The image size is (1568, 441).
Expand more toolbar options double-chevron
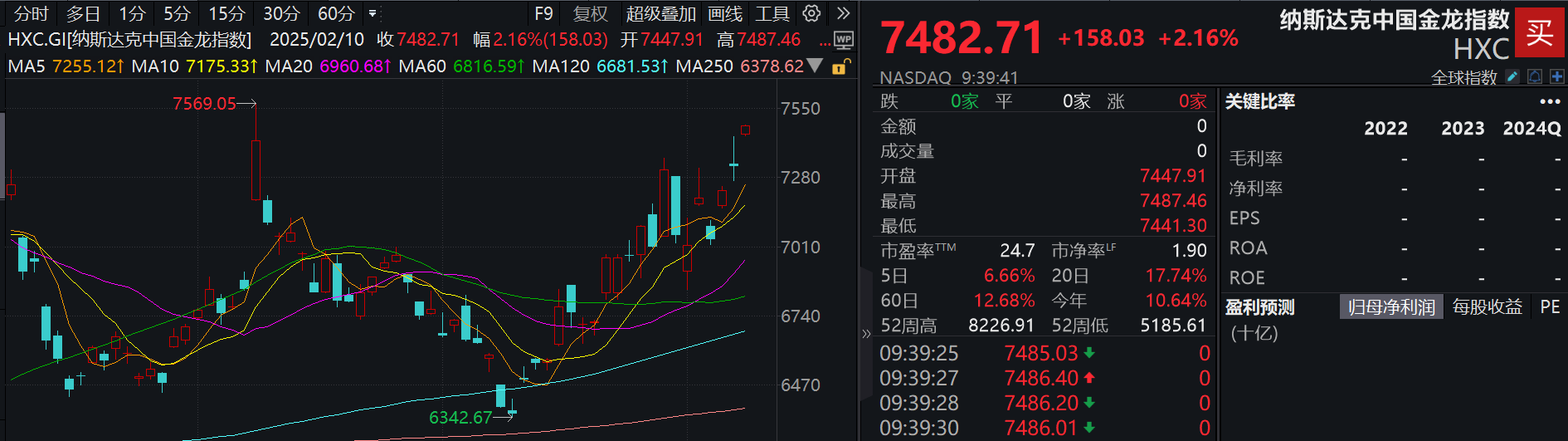(843, 13)
